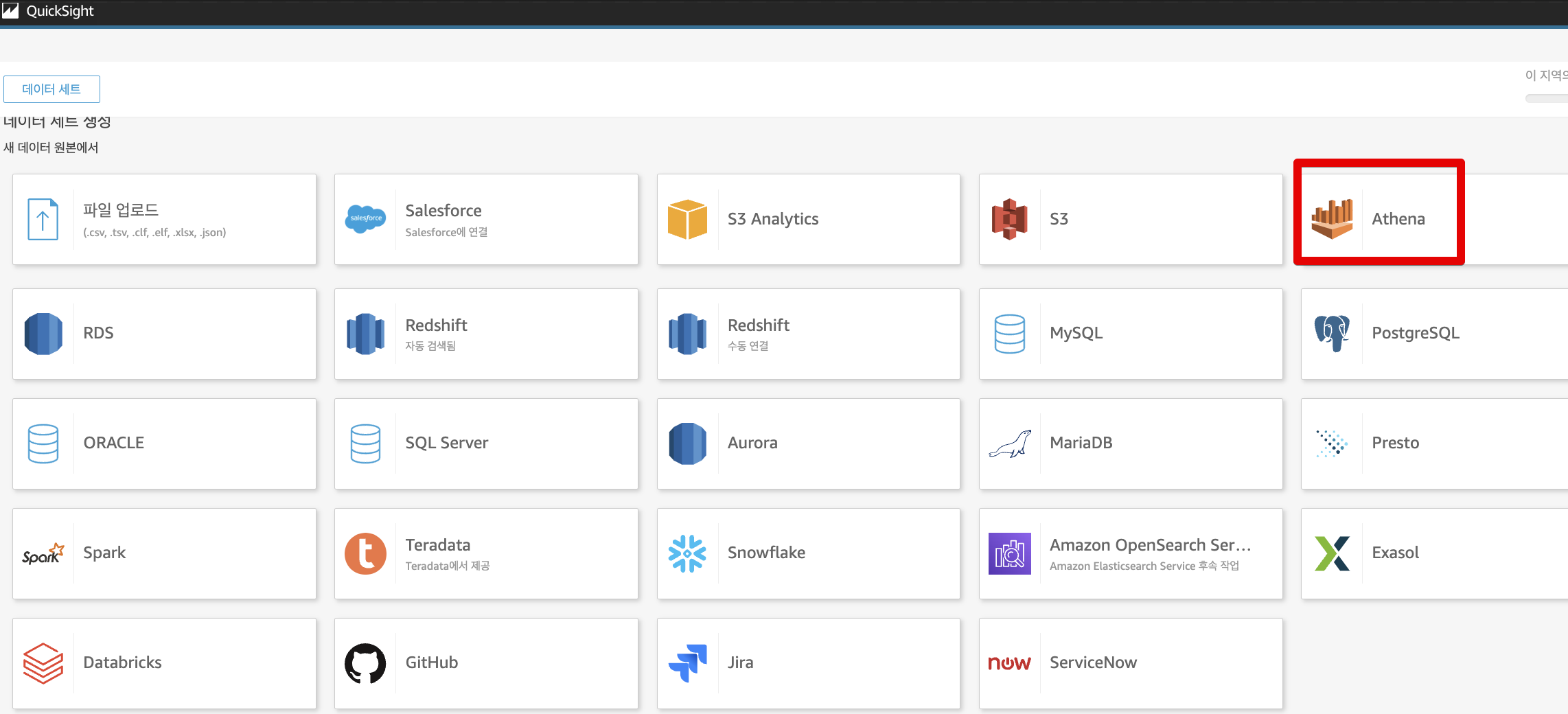
Task: Click the RDS blue cylinder icon
Action: coord(43,334)
